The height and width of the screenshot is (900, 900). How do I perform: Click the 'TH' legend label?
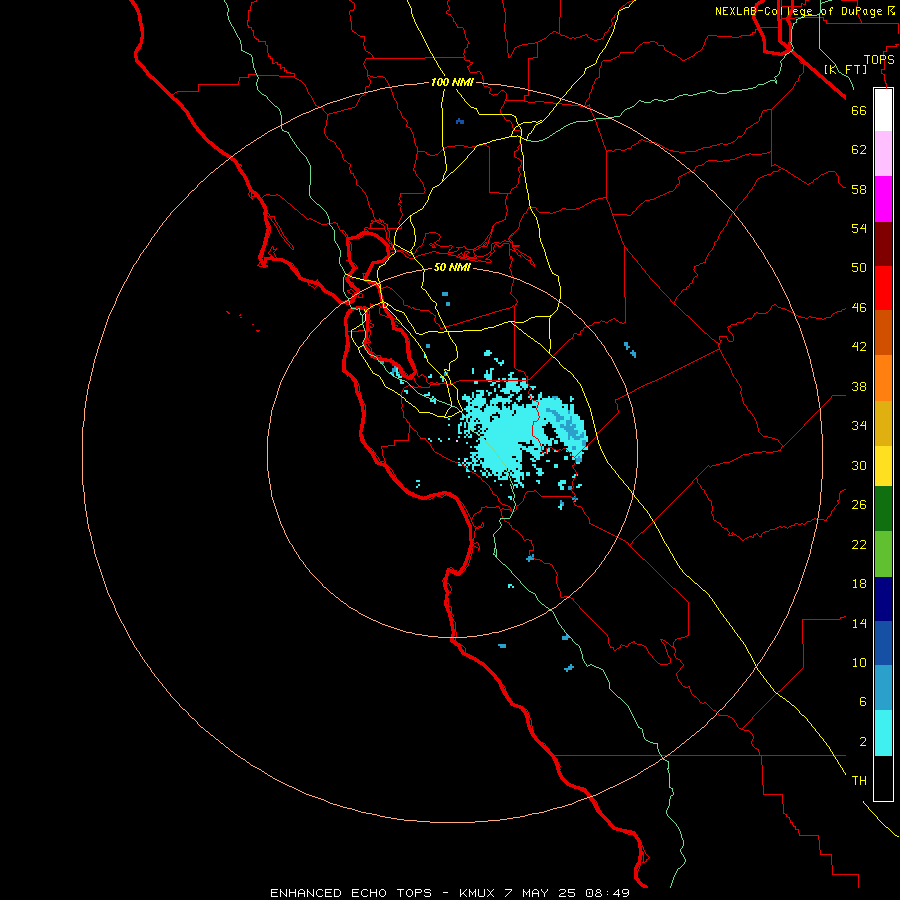[x=859, y=781]
